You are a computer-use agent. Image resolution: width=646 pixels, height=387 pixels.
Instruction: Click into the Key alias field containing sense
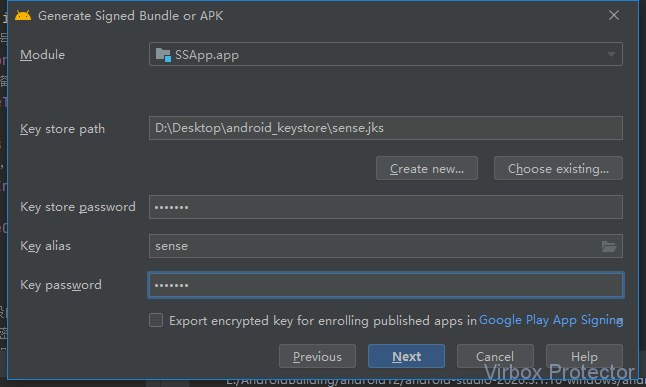pyautogui.click(x=386, y=246)
